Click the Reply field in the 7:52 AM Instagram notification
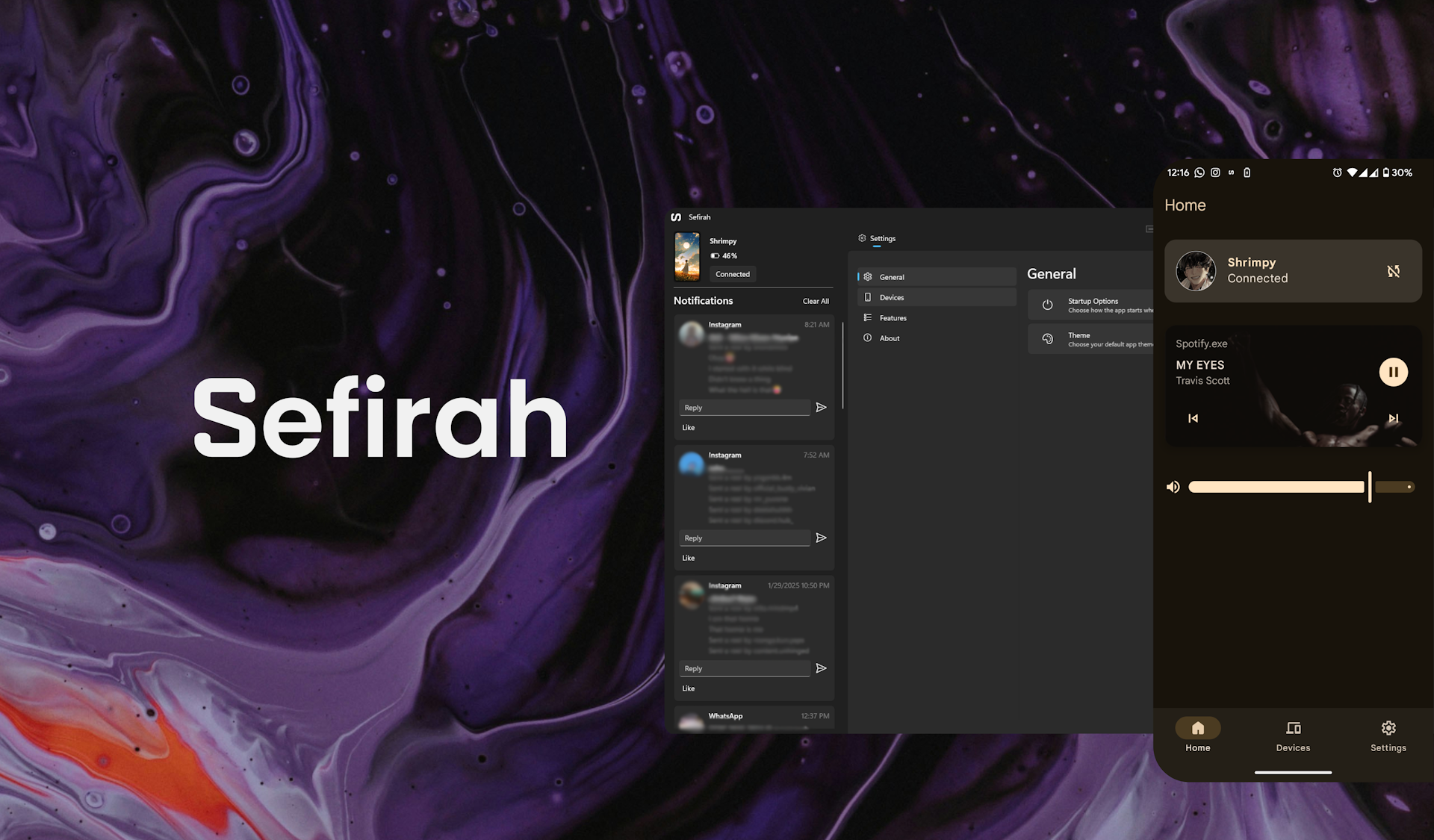 (745, 538)
